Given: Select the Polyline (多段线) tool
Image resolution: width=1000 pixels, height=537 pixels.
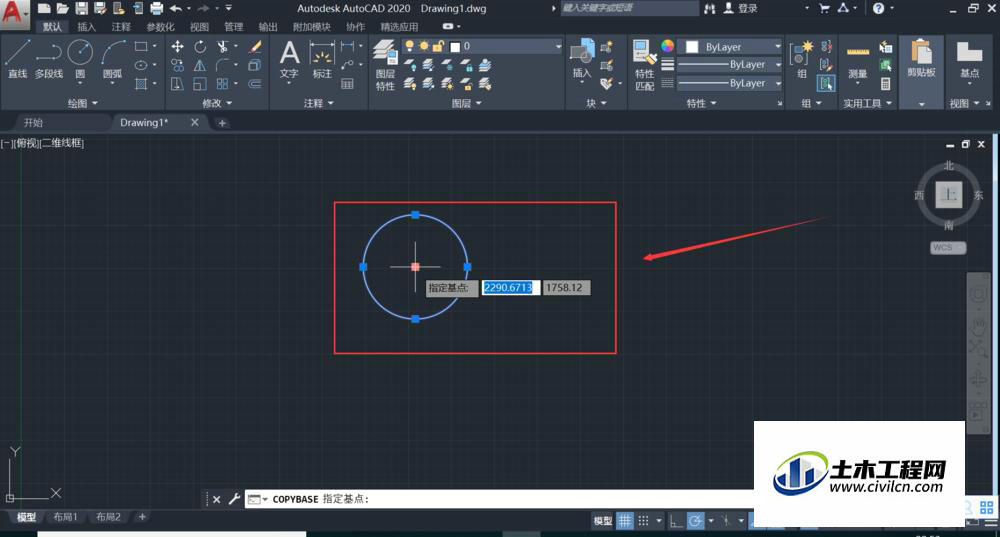Looking at the screenshot, I should click(x=49, y=59).
